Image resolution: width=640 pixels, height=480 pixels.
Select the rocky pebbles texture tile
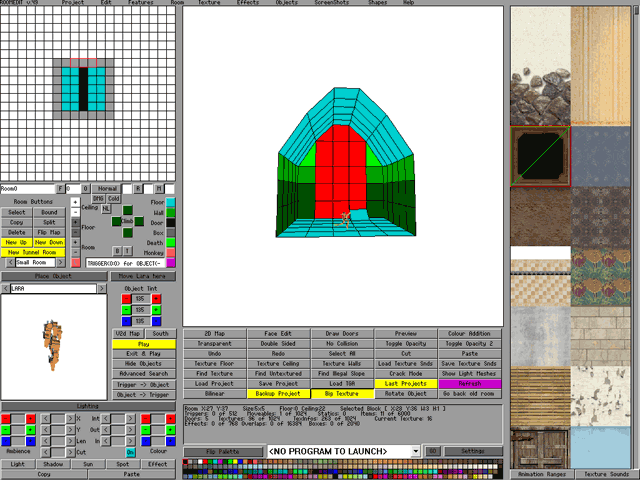(541, 96)
